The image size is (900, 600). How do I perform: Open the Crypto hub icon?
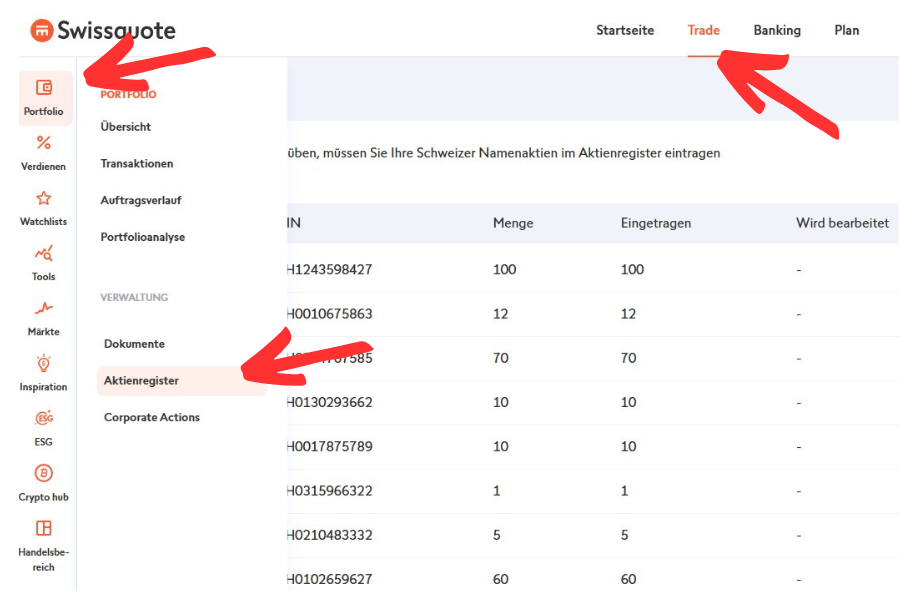[x=44, y=474]
